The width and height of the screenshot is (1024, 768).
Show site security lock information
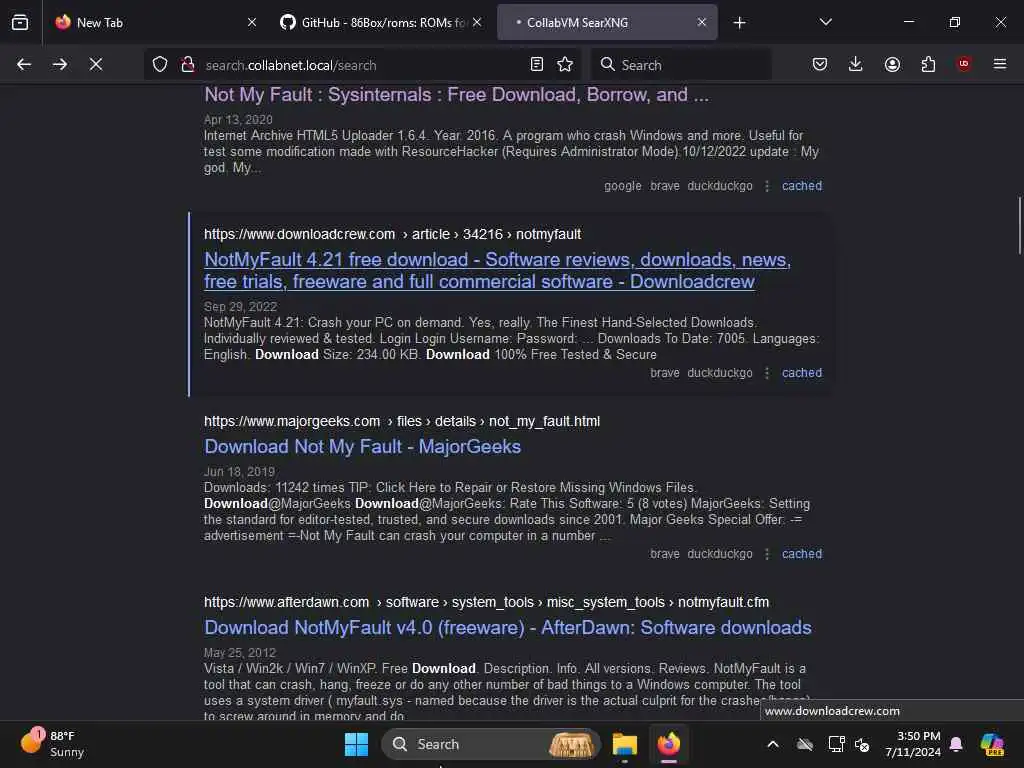(187, 65)
